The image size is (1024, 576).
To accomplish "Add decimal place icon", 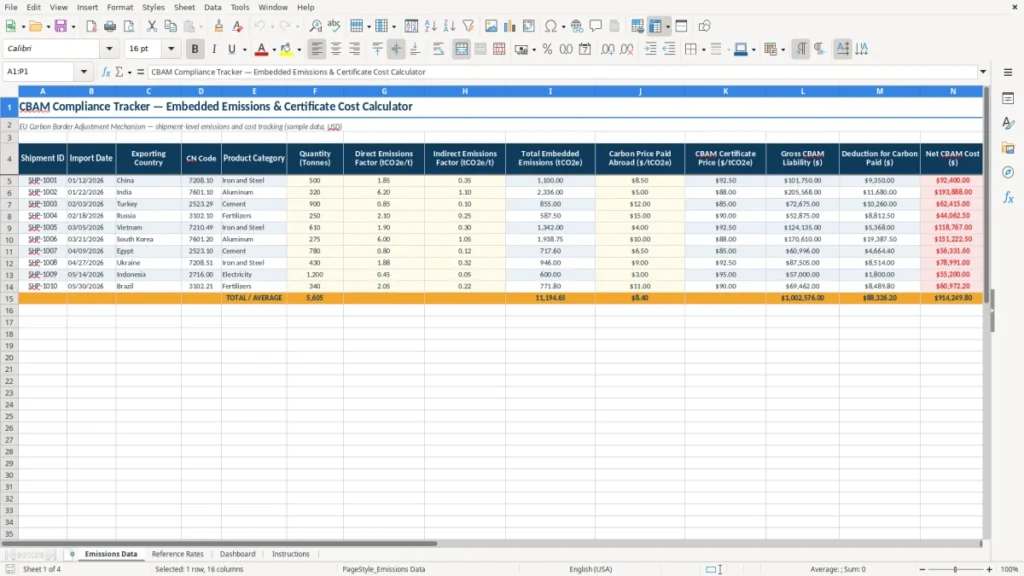I will (x=607, y=49).
